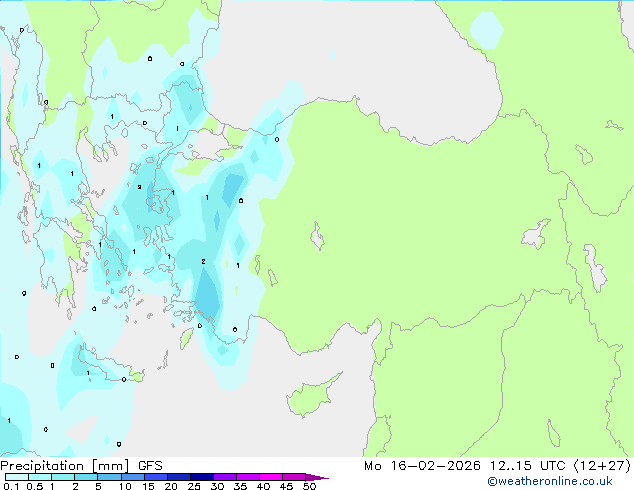Click the '12..15 UTC' time text
634x490 pixels.
coord(527,466)
